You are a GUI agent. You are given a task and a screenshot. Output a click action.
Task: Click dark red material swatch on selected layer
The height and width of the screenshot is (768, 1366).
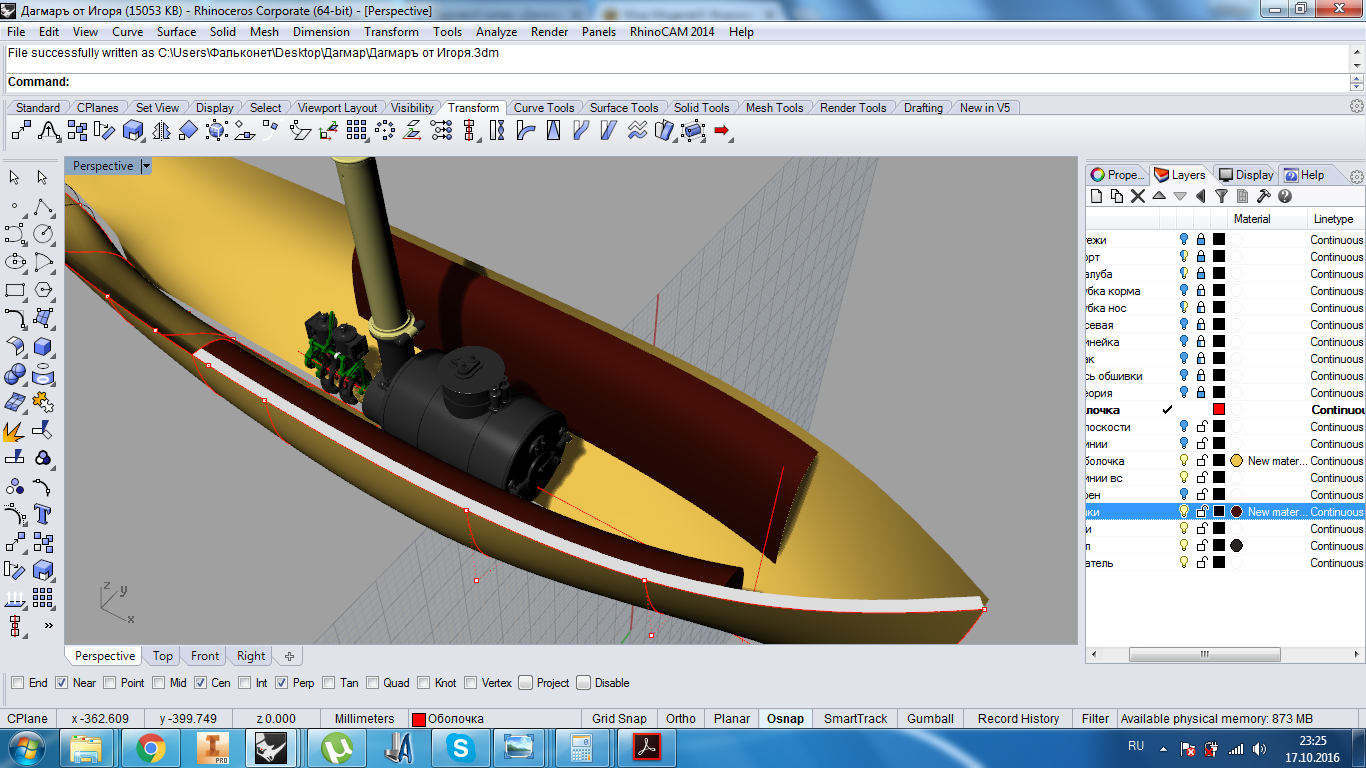pyautogui.click(x=1236, y=512)
